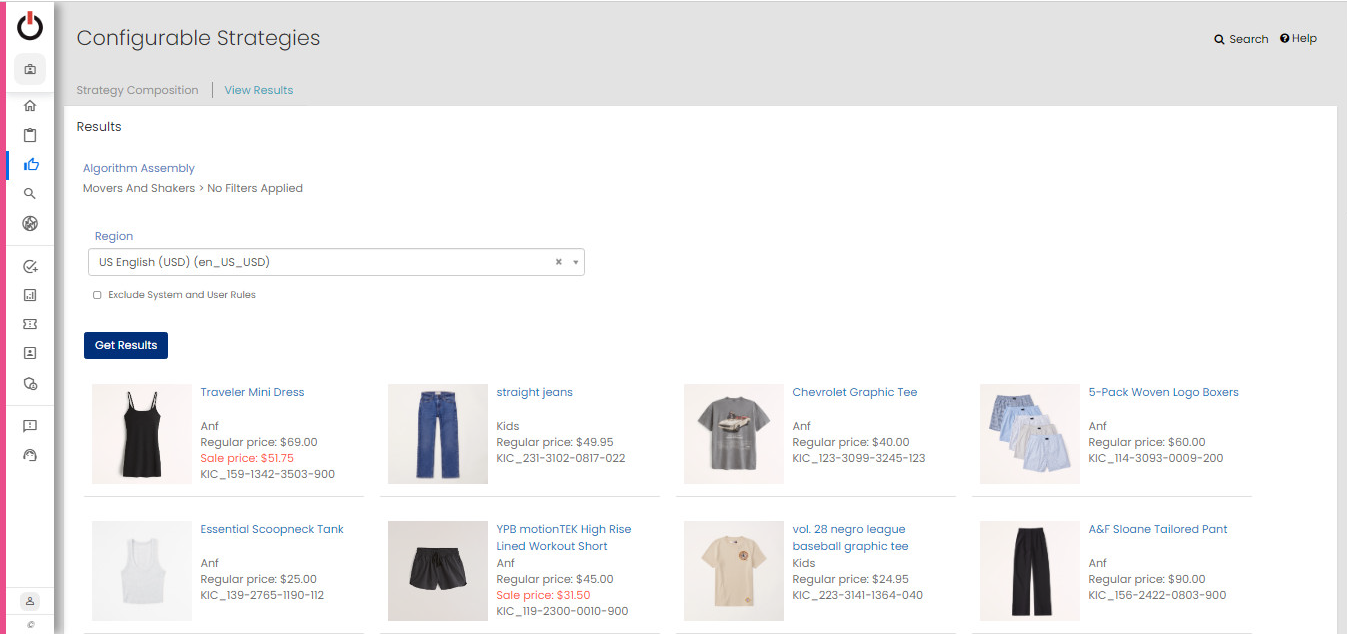Open the A&F Sloane Tailored Pant link
Image resolution: width=1347 pixels, height=634 pixels.
[x=1158, y=529]
